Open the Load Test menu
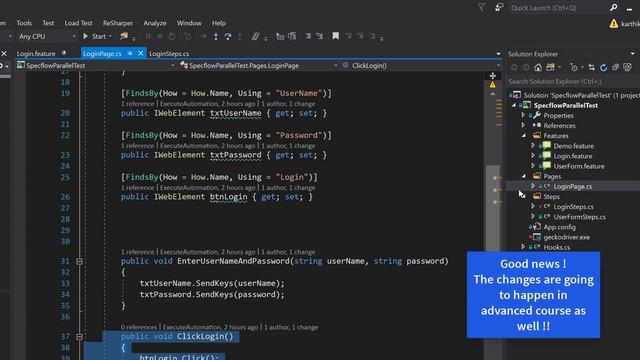 (78, 23)
